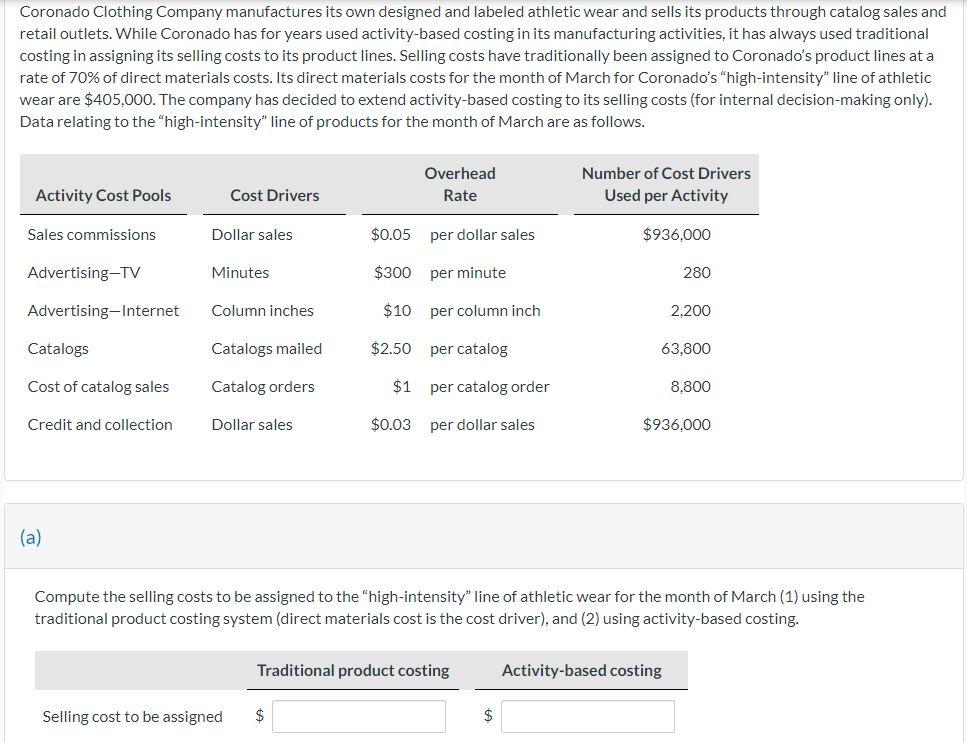Click the part (a) label
The height and width of the screenshot is (742, 967).
tap(30, 537)
